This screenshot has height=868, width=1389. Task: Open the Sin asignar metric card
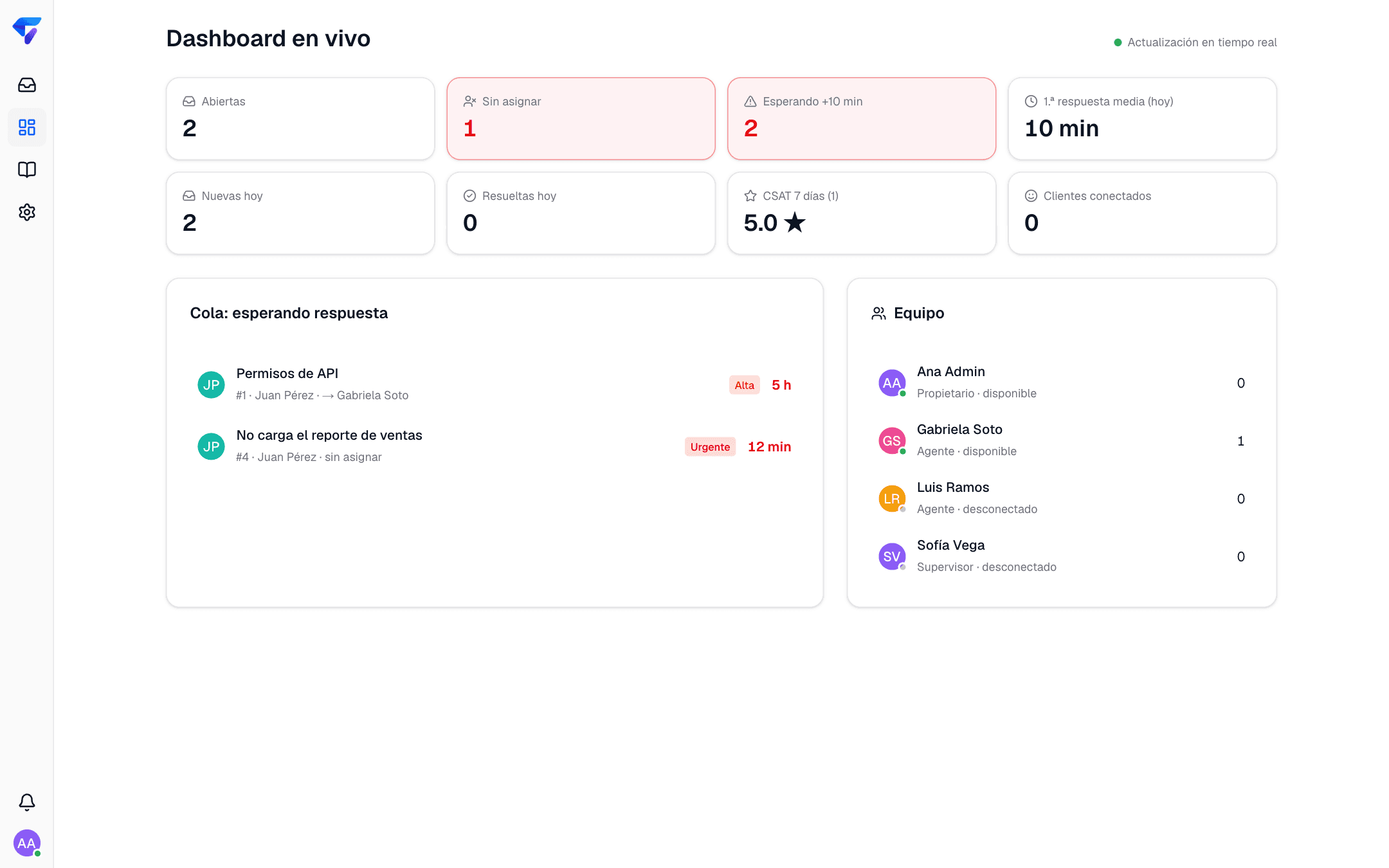tap(581, 119)
